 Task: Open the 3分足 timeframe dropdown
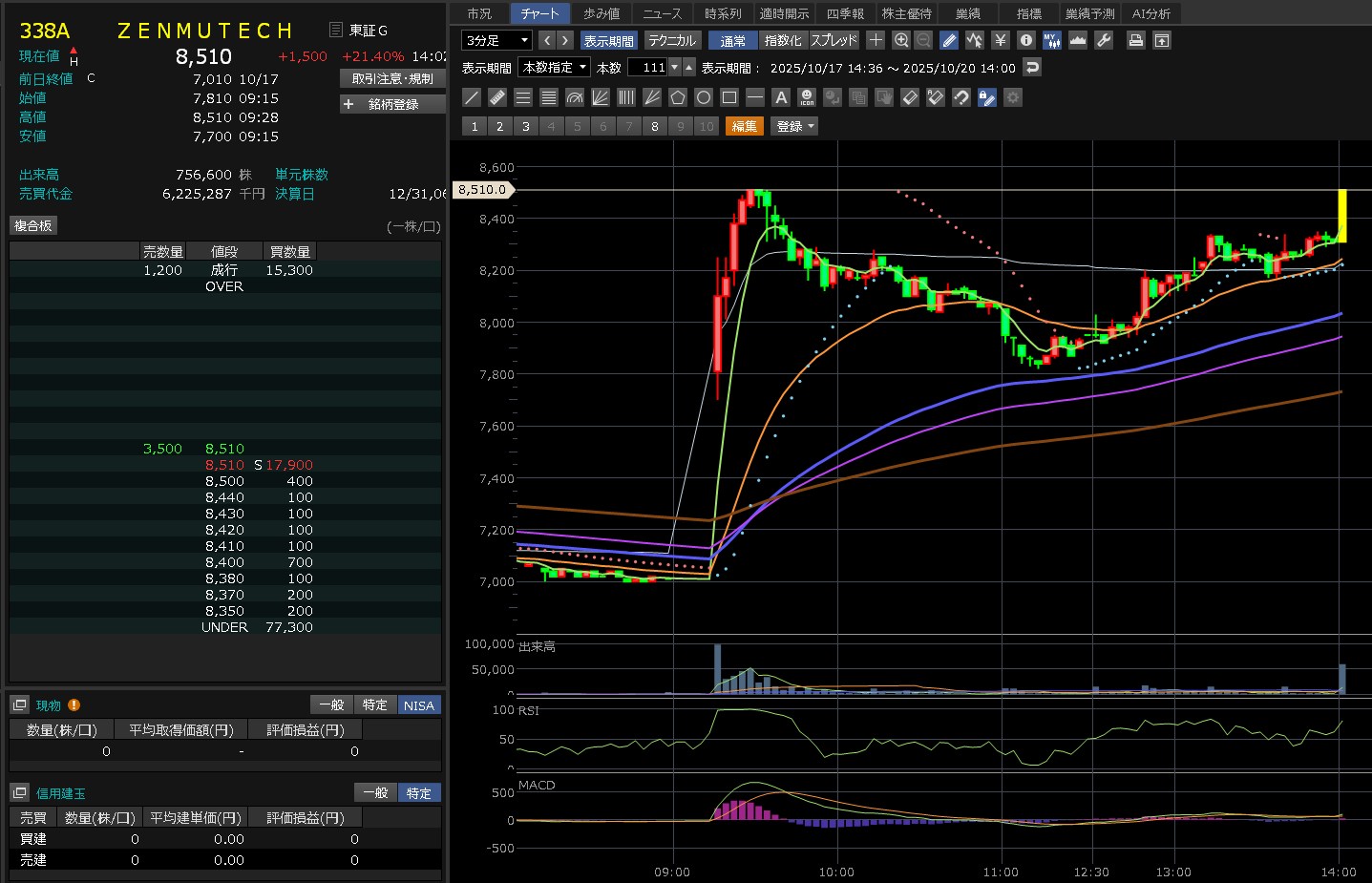(x=496, y=40)
